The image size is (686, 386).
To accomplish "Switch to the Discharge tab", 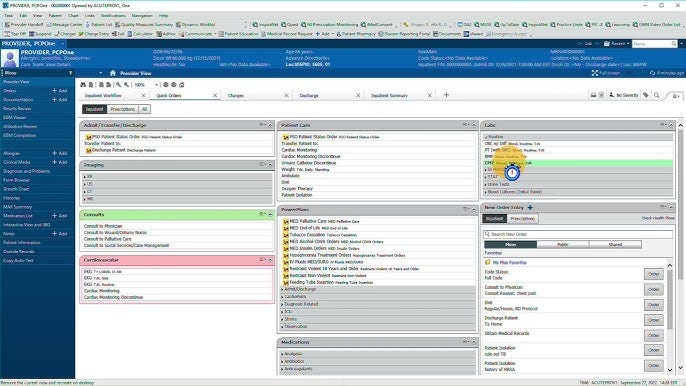I will click(x=309, y=95).
